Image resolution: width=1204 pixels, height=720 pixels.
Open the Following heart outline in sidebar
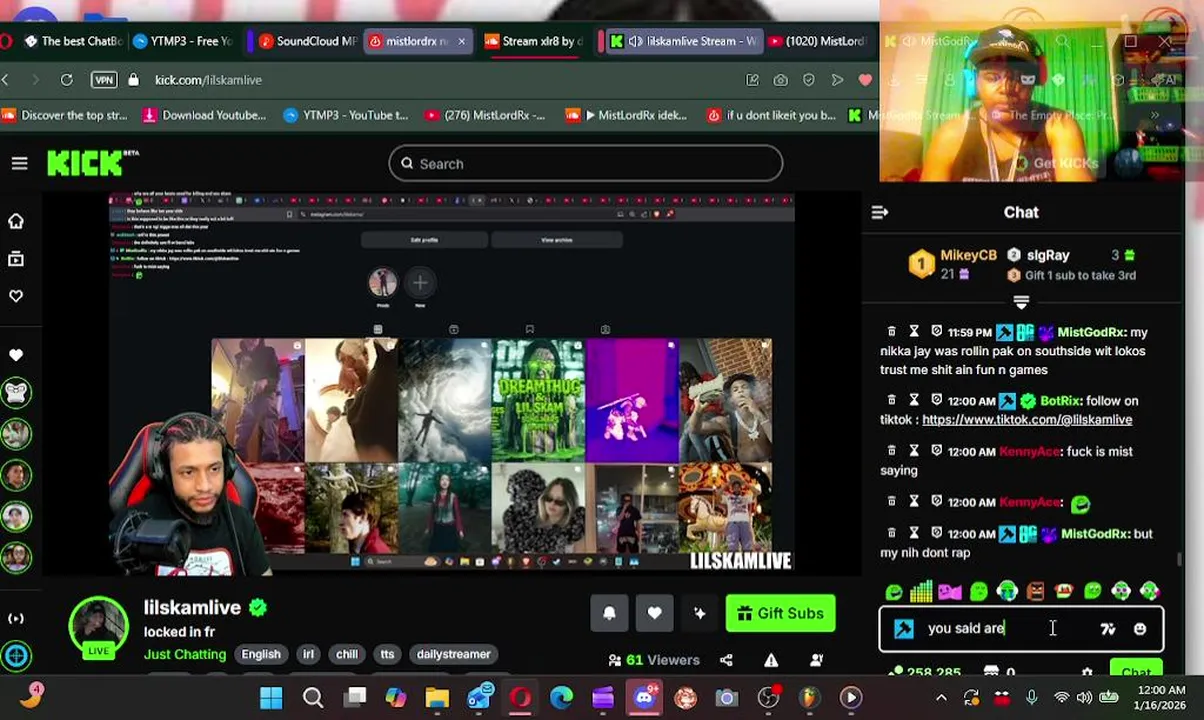coord(16,296)
